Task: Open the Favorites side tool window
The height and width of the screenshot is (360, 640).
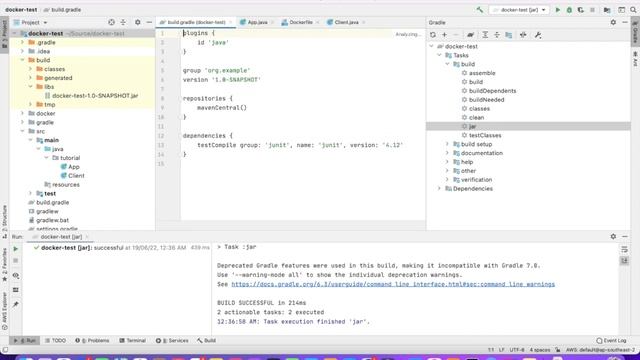Action: (4, 264)
